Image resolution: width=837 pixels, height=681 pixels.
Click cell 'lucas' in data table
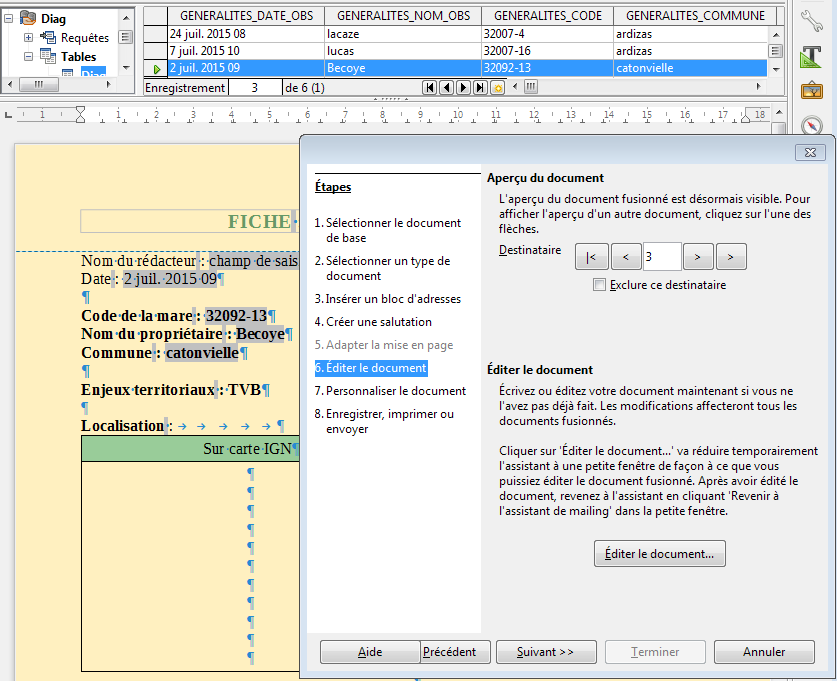point(403,51)
